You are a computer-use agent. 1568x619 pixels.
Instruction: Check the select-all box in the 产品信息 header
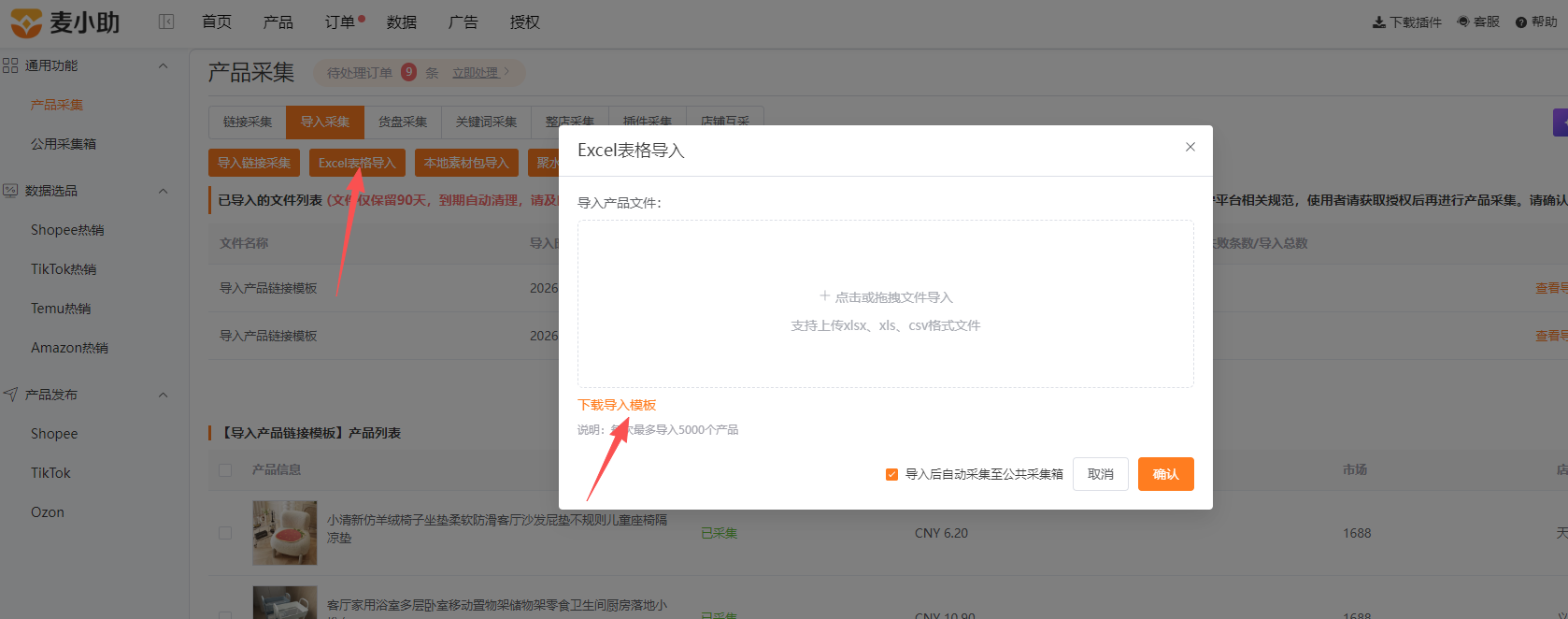click(225, 470)
